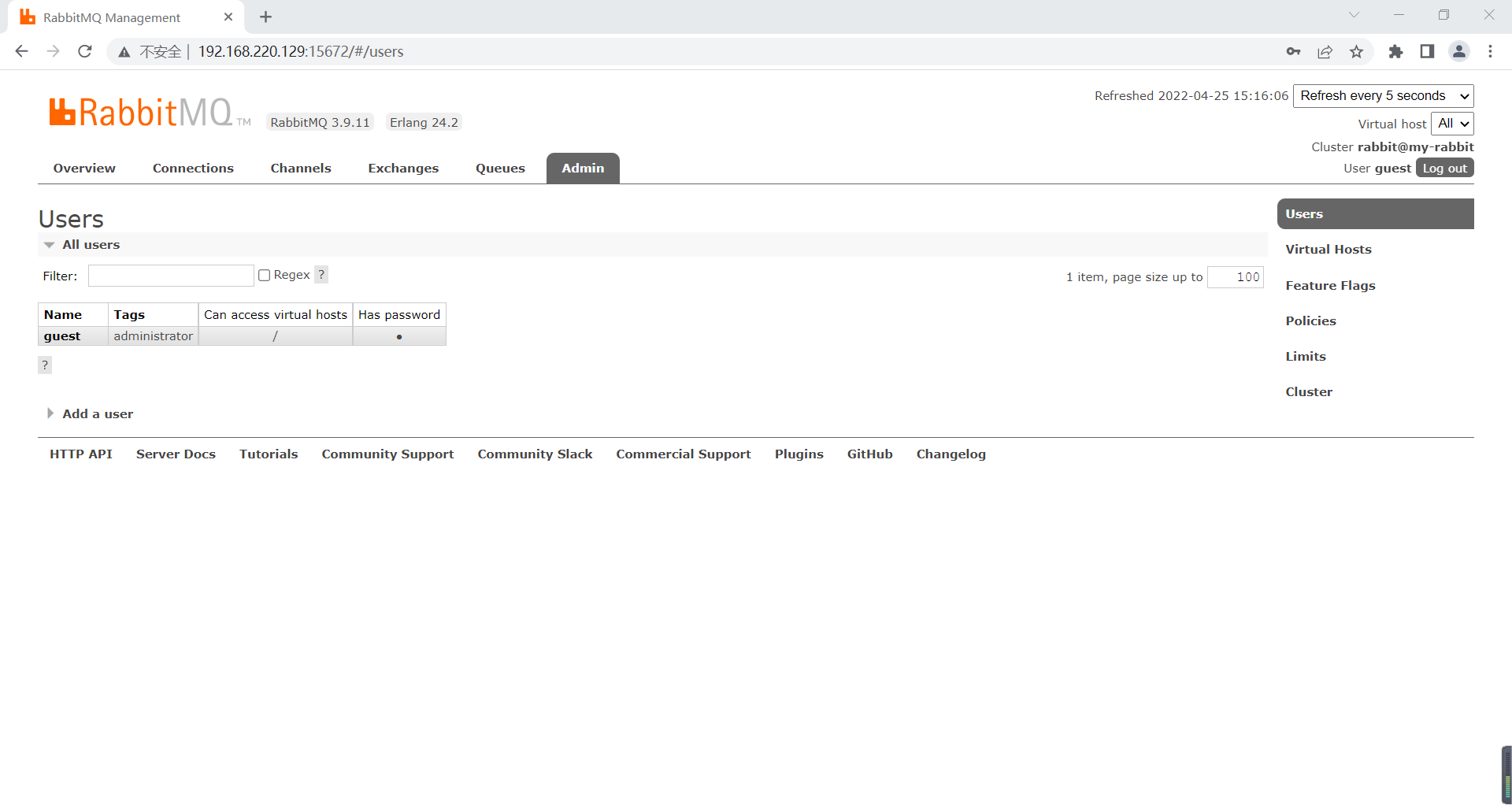Open Cluster in the sidebar
Viewport: 1512px width, 808px height.
(x=1309, y=392)
